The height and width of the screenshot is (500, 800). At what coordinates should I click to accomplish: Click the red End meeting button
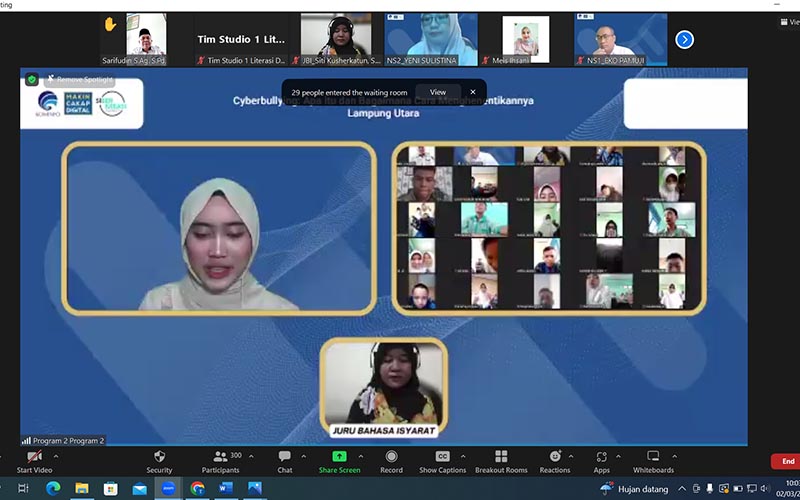point(785,461)
